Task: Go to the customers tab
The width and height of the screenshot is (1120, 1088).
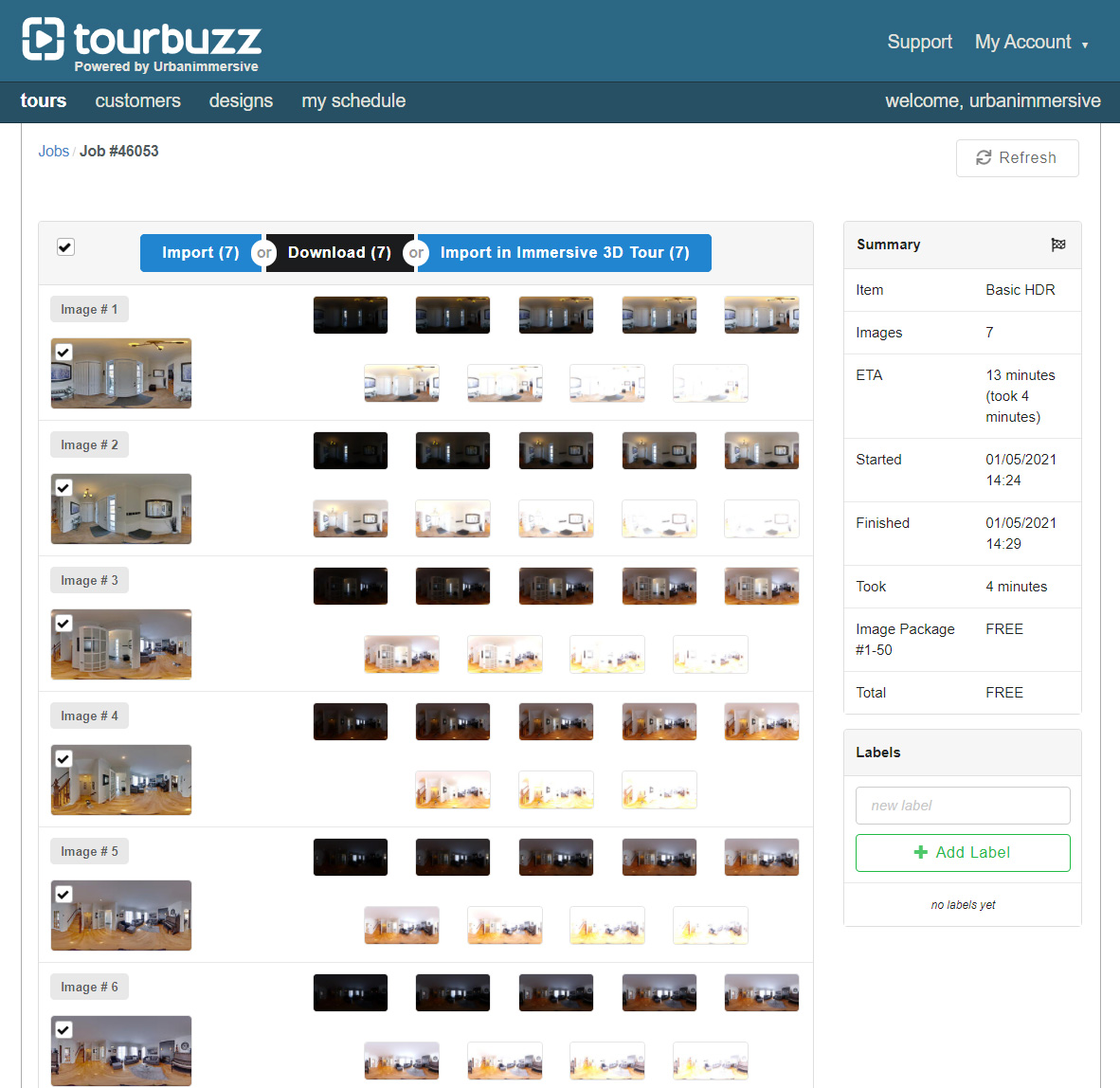Action: tap(137, 101)
